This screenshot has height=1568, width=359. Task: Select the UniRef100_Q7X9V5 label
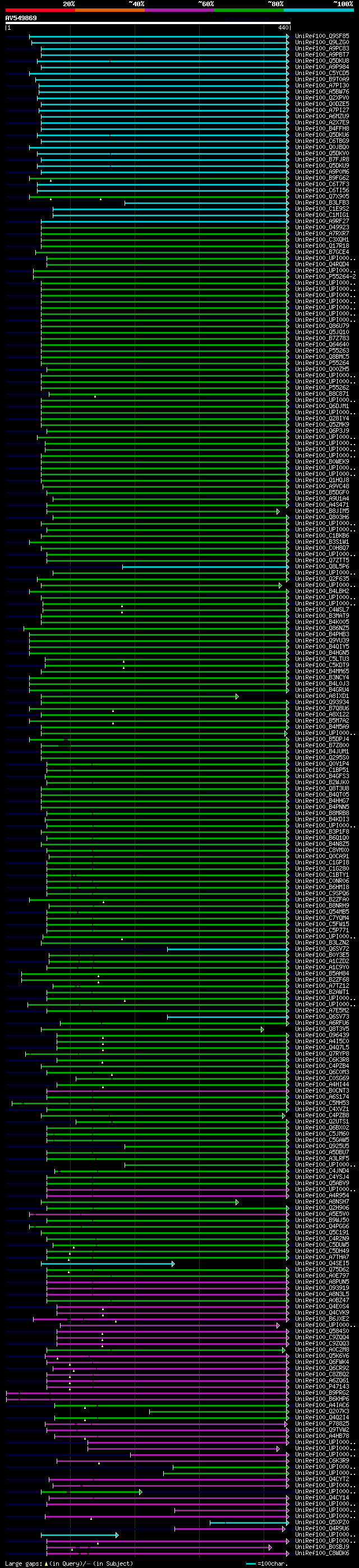click(x=323, y=196)
